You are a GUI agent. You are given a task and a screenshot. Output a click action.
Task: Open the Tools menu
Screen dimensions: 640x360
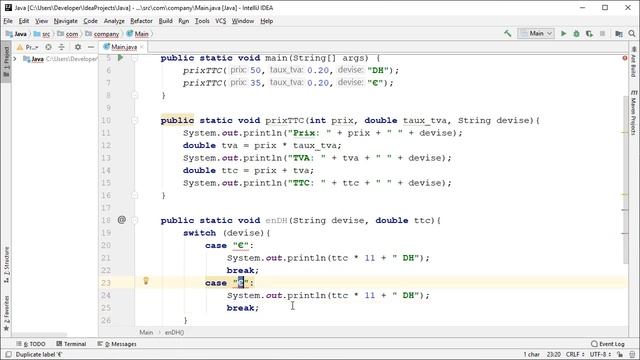202,21
